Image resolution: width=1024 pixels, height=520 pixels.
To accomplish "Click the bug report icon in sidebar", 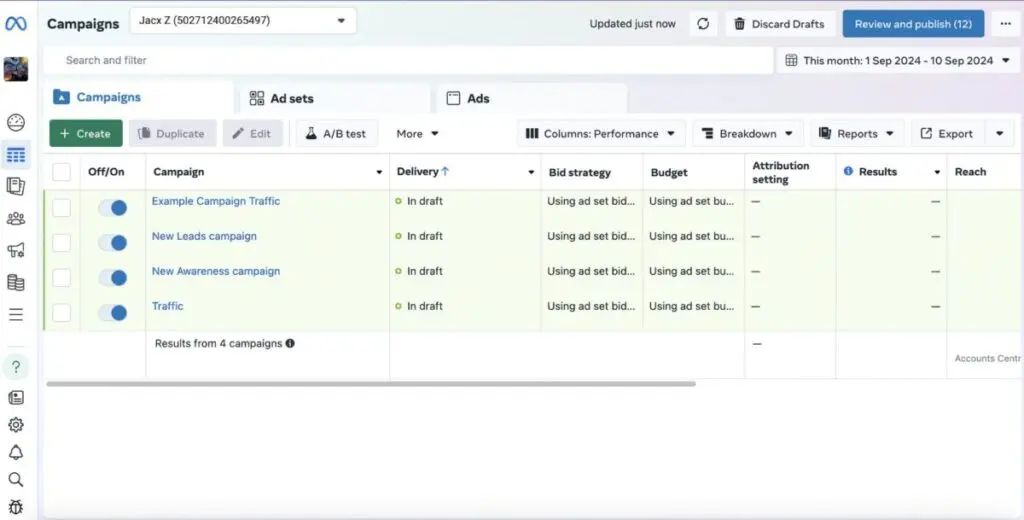I will pos(16,507).
